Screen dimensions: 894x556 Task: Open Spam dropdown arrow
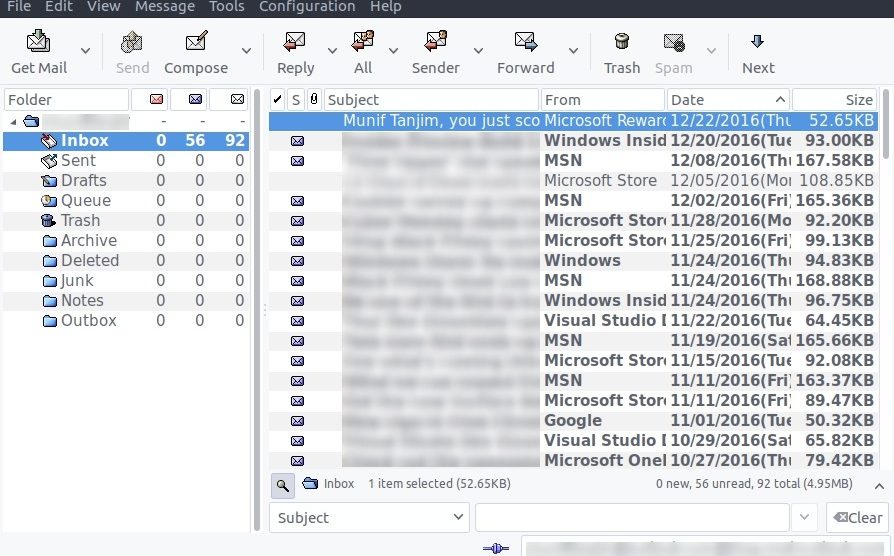[x=711, y=51]
